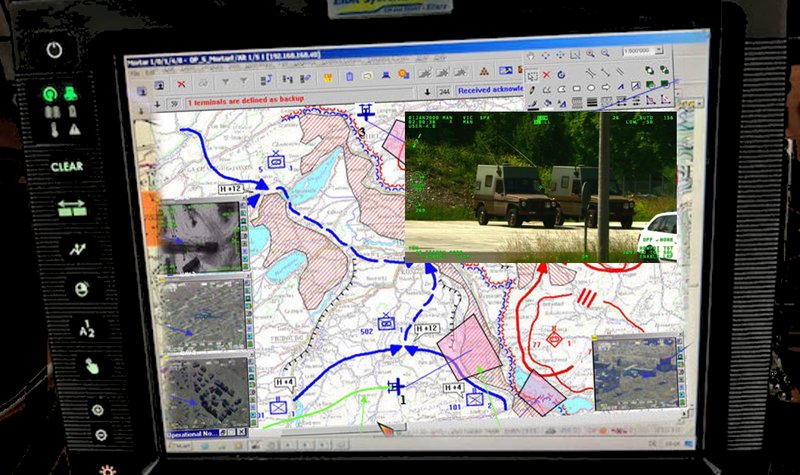Open the top-left grayscale aerial video thumbnail
The image size is (800, 475).
point(200,236)
